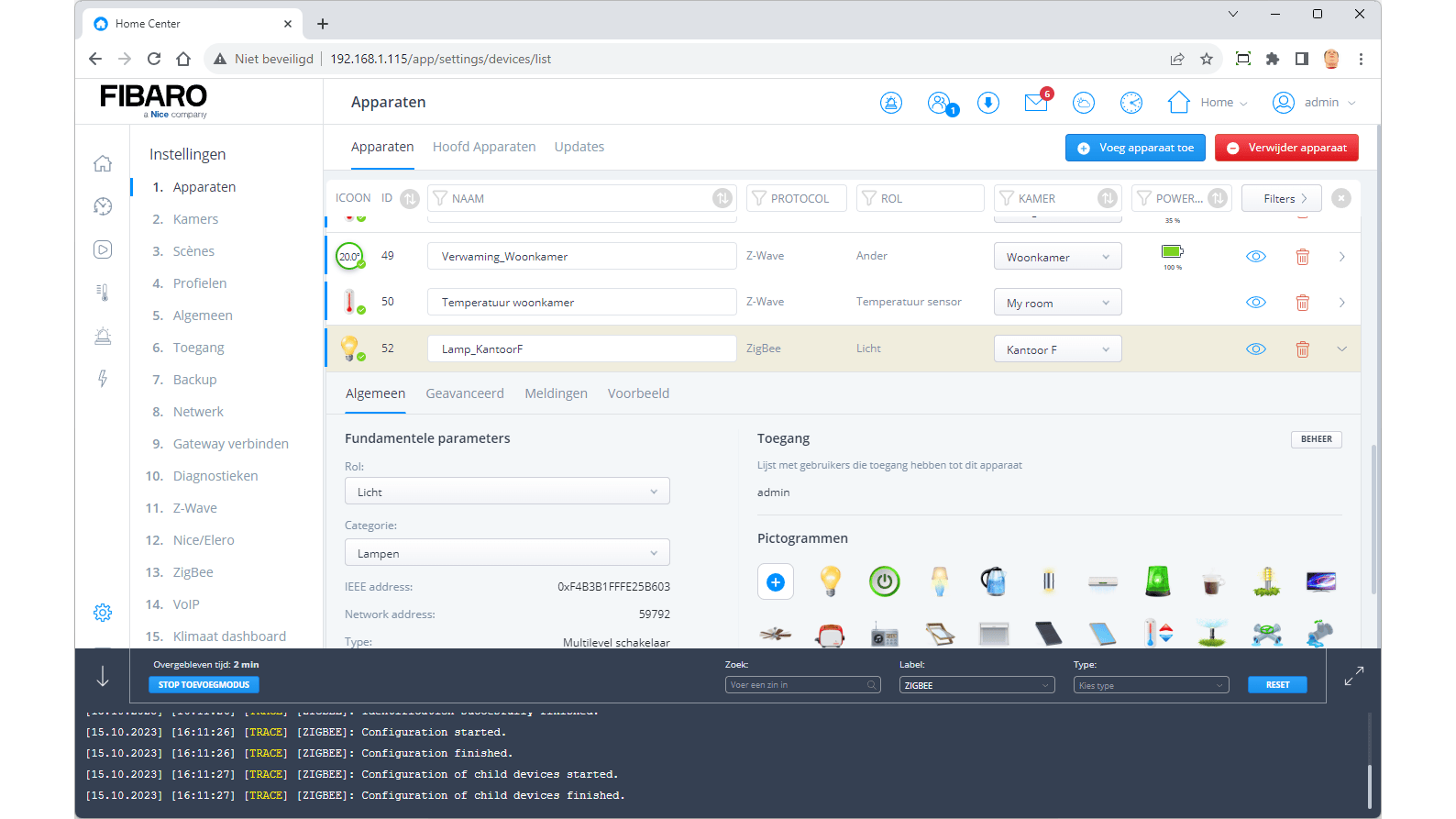The image size is (1456, 819).
Task: Open the room dropdown showing My room
Action: click(1058, 303)
